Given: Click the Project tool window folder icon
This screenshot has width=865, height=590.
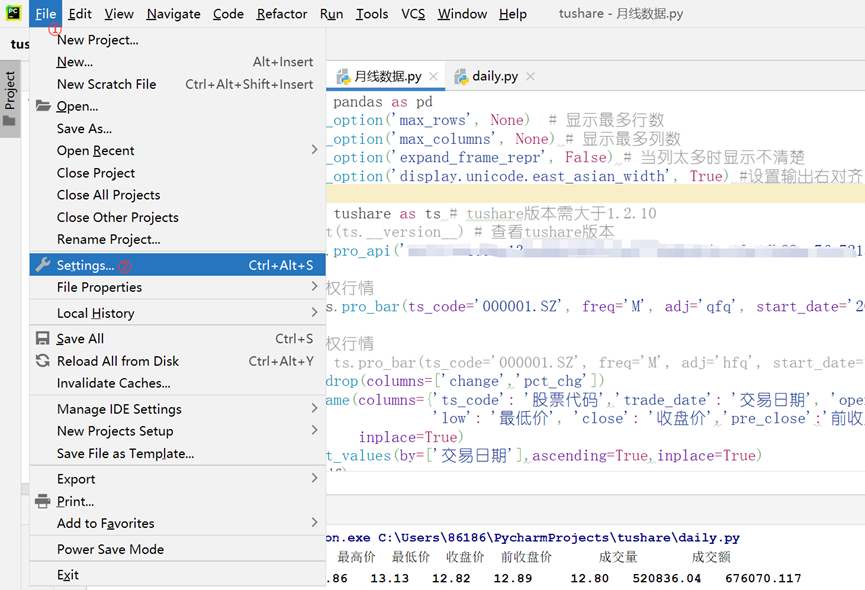Looking at the screenshot, I should tap(9, 120).
